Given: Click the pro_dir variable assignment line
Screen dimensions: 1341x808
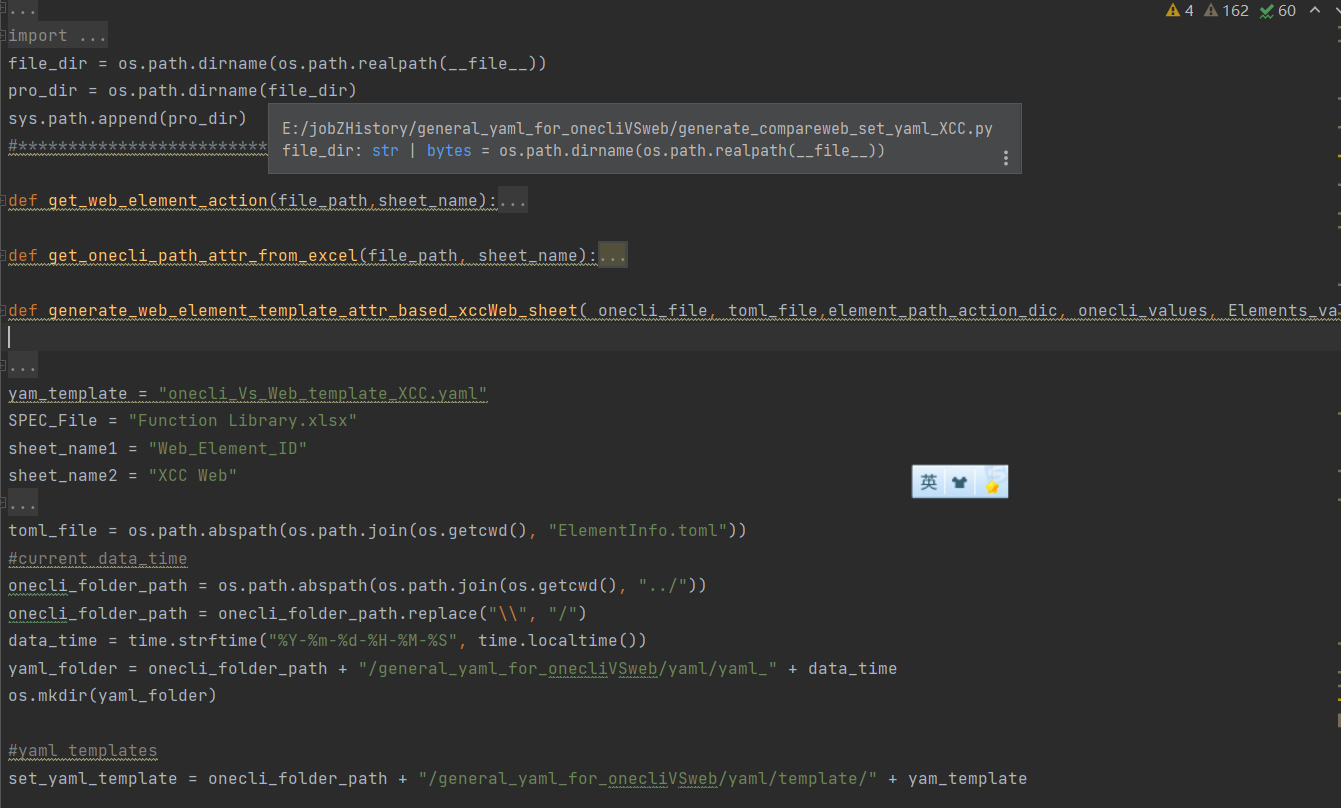Looking at the screenshot, I should [183, 91].
